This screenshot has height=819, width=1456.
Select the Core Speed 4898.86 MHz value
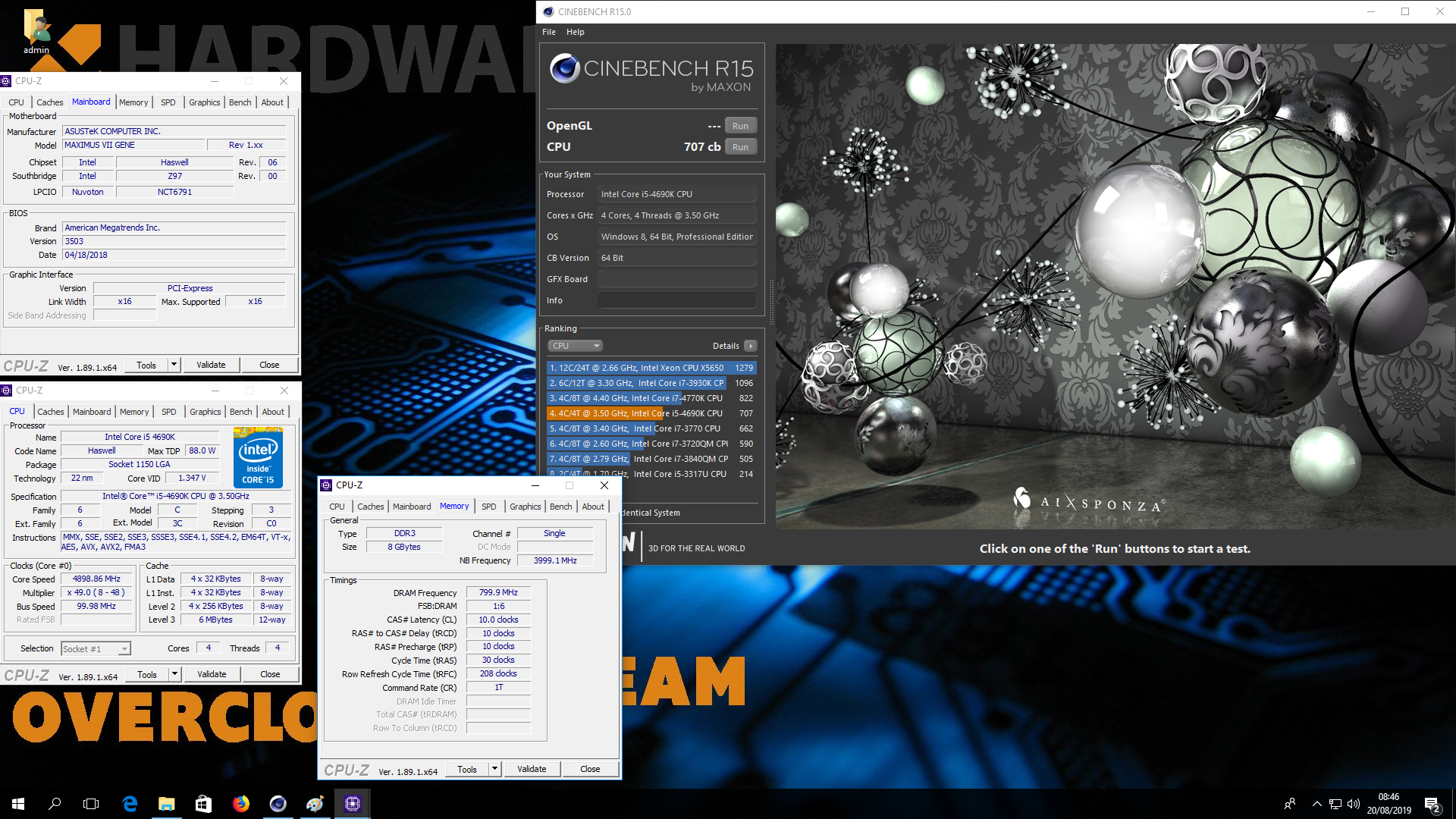(x=96, y=579)
